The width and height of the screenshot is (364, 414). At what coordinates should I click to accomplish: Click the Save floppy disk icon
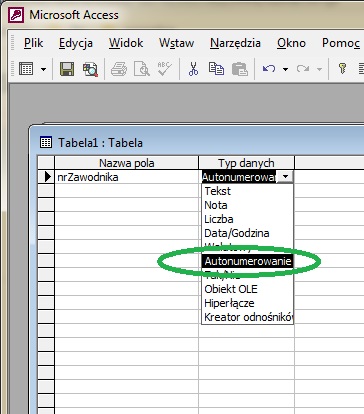67,69
